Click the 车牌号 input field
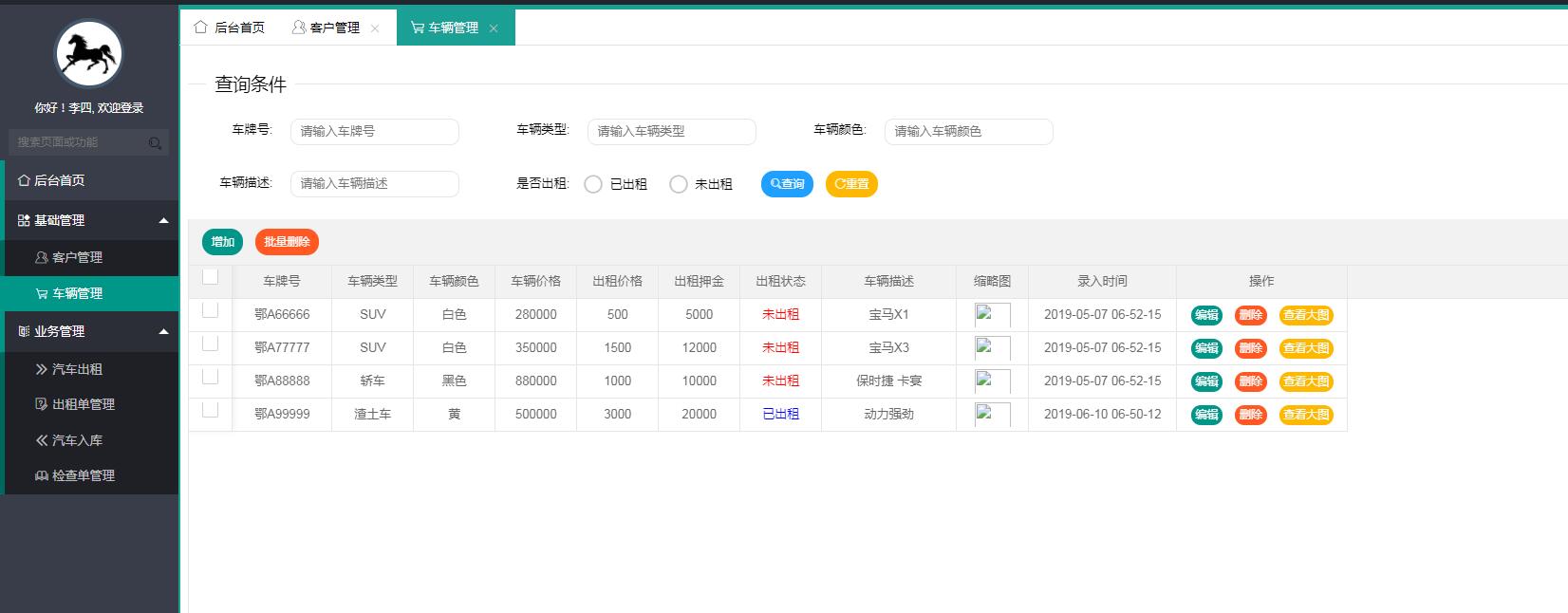Screen dimensions: 1568x613 [x=375, y=131]
